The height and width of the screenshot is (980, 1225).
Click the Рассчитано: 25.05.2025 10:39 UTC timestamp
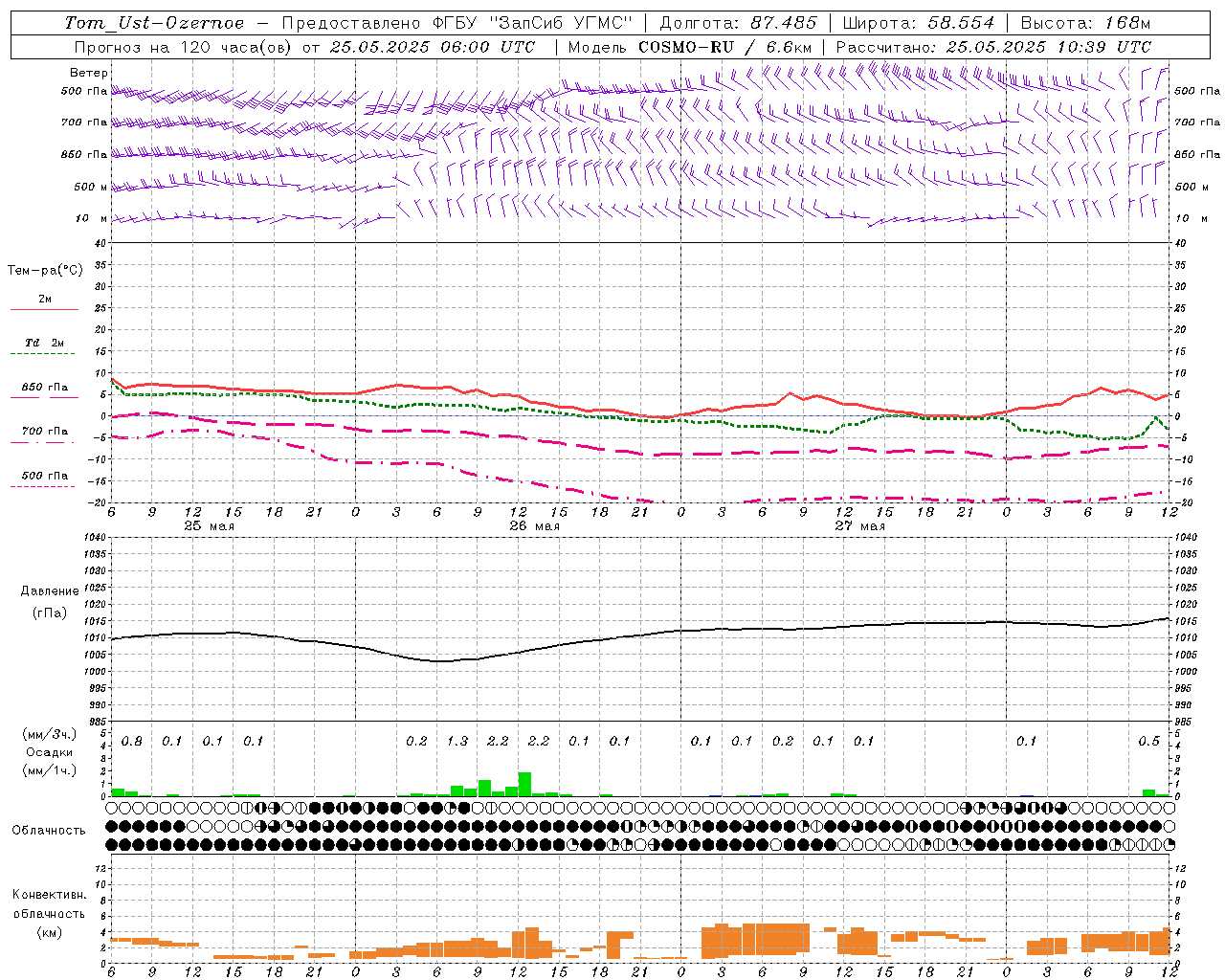coord(993,47)
